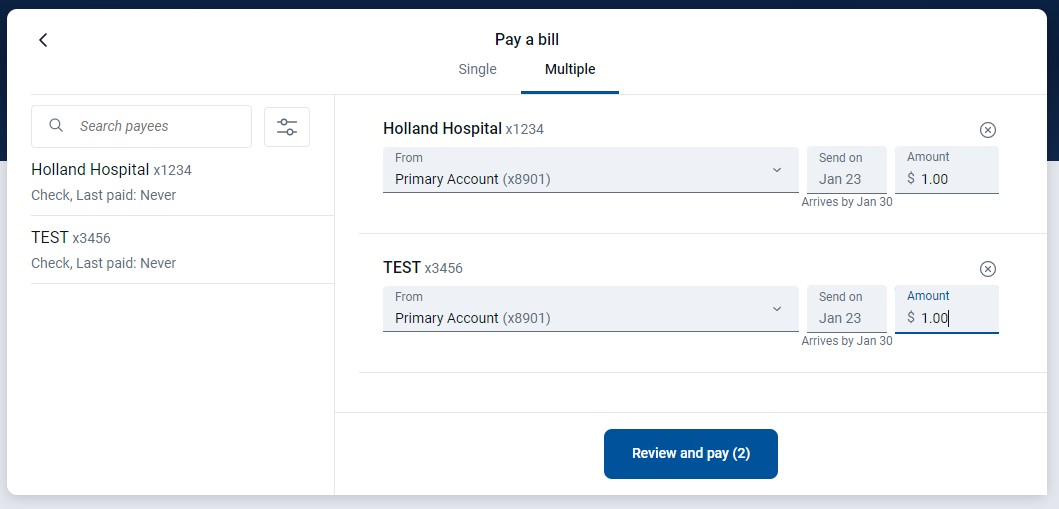Click the magnifier icon in search payees
Screen dimensions: 1059x509
coord(57,126)
